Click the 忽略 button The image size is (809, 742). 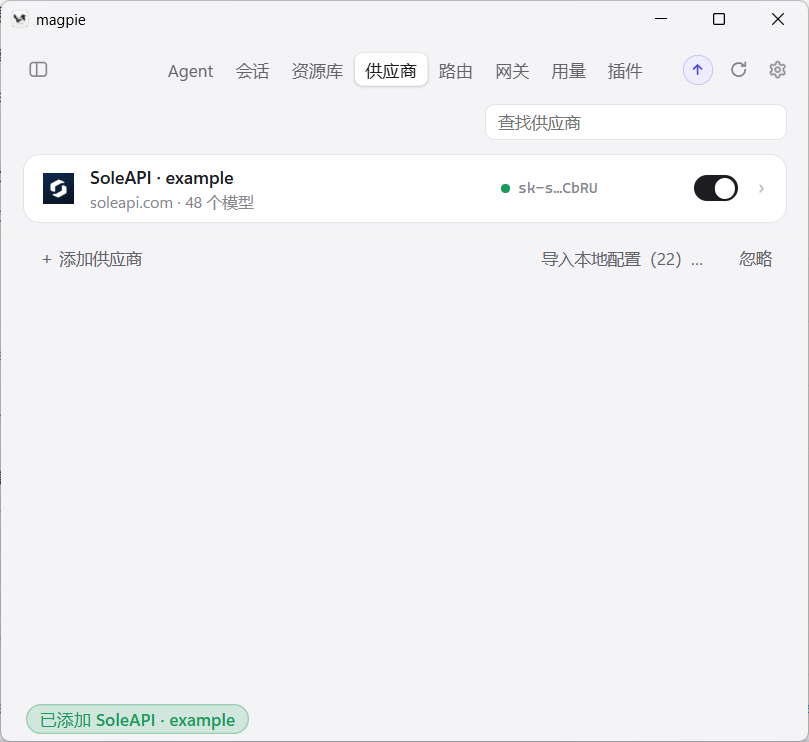(x=755, y=259)
